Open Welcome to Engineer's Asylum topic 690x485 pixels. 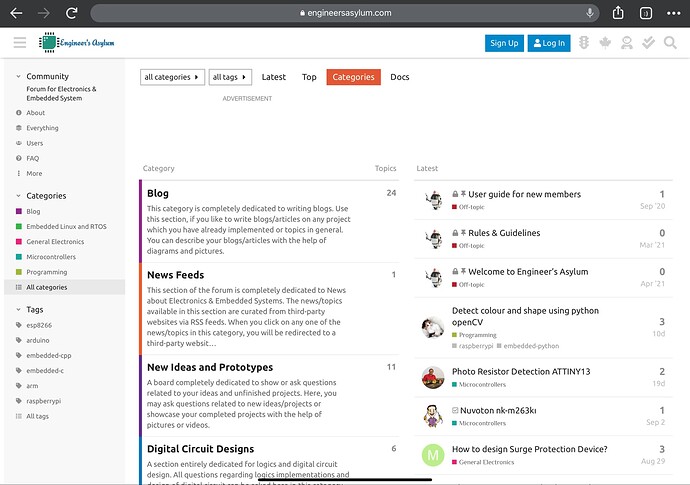click(528, 272)
